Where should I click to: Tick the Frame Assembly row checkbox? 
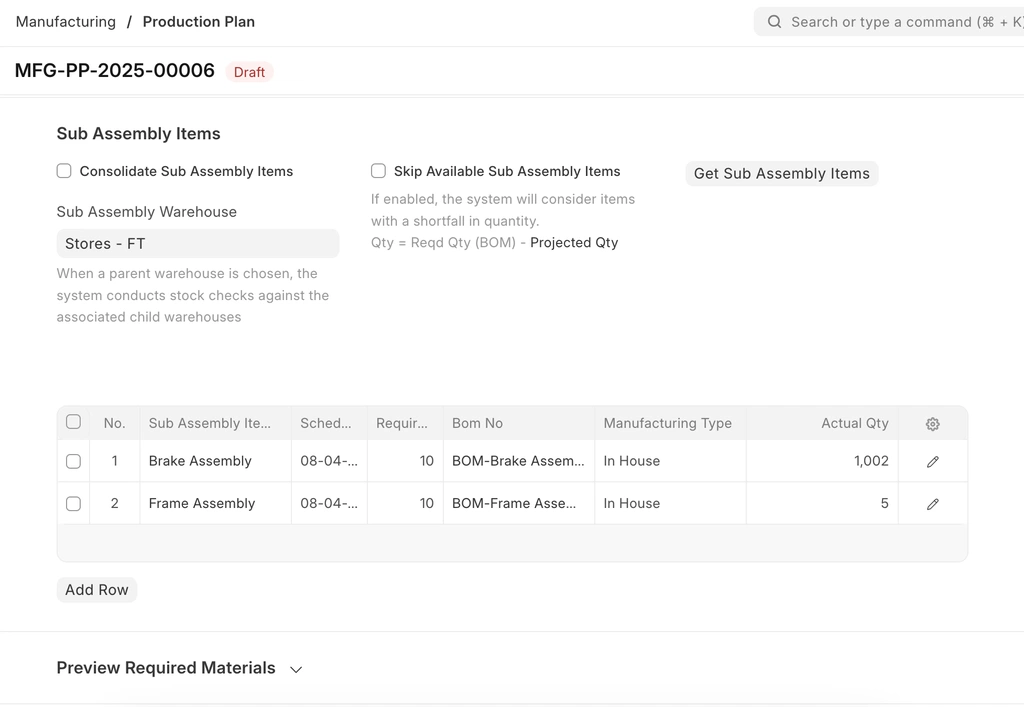click(73, 504)
